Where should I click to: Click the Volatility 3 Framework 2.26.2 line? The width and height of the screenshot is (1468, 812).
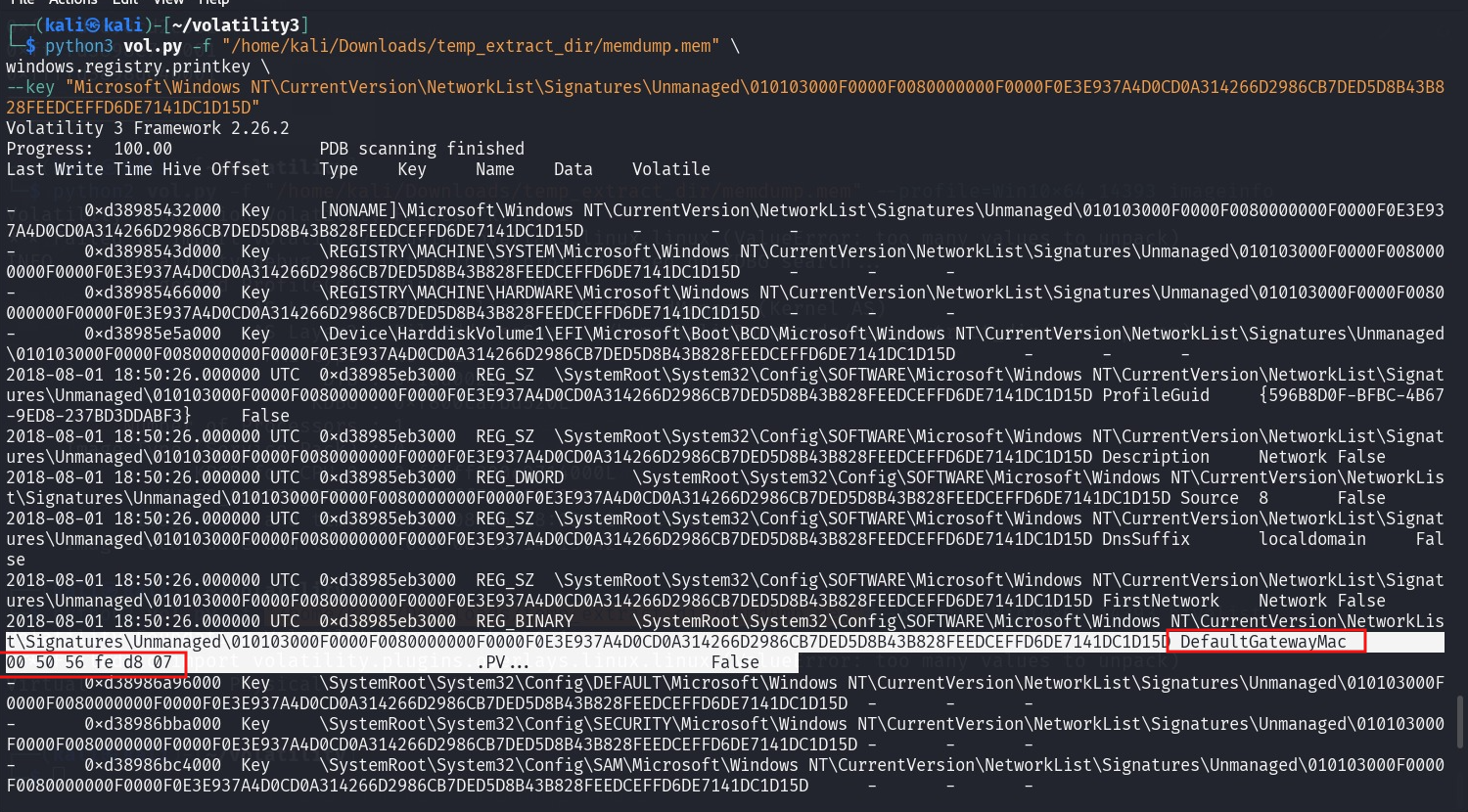click(x=148, y=128)
